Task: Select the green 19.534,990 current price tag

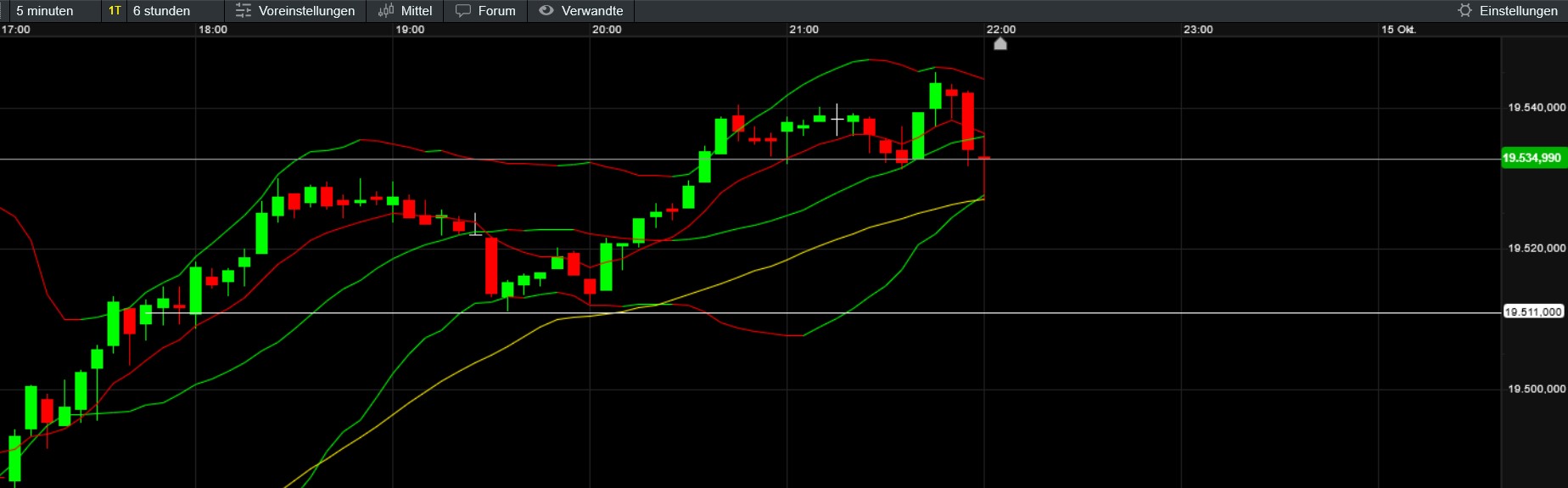Action: coord(1532,158)
